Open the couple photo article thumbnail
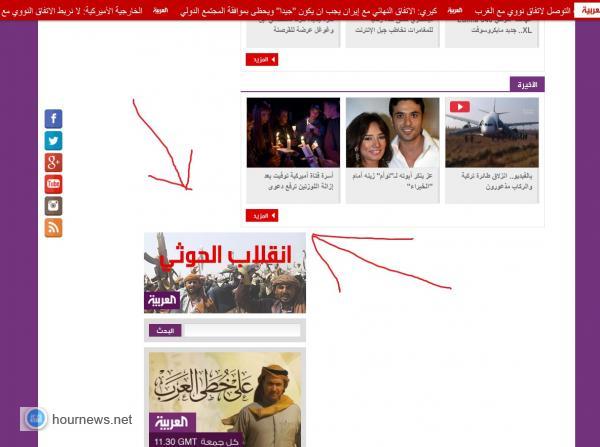This screenshot has width=600, height=447. [392, 132]
